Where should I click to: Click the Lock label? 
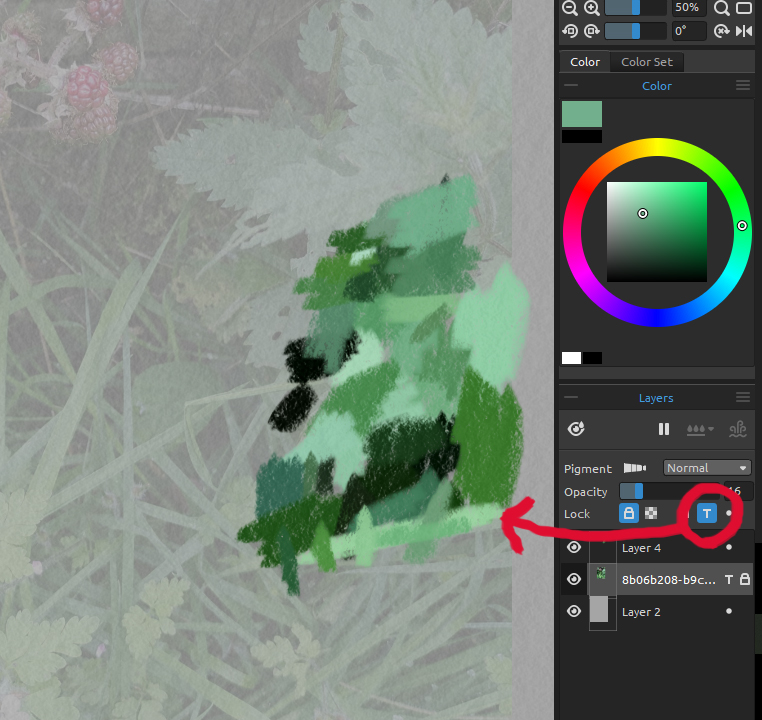pos(577,514)
